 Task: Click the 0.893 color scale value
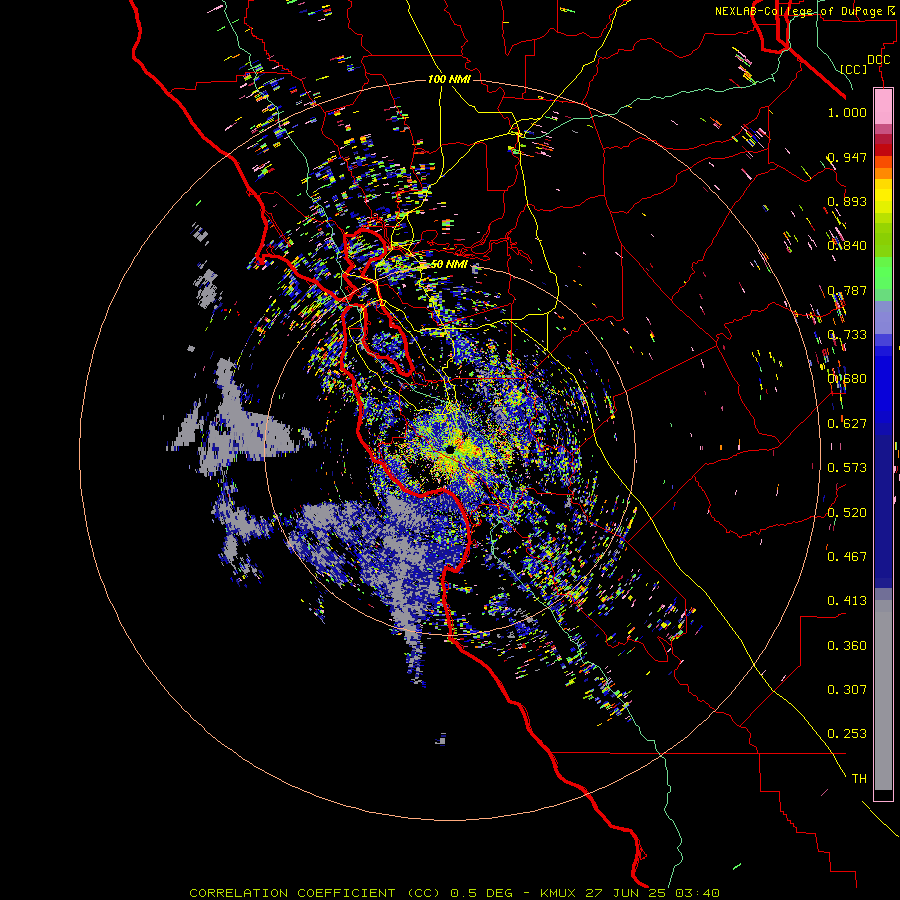[x=847, y=201]
